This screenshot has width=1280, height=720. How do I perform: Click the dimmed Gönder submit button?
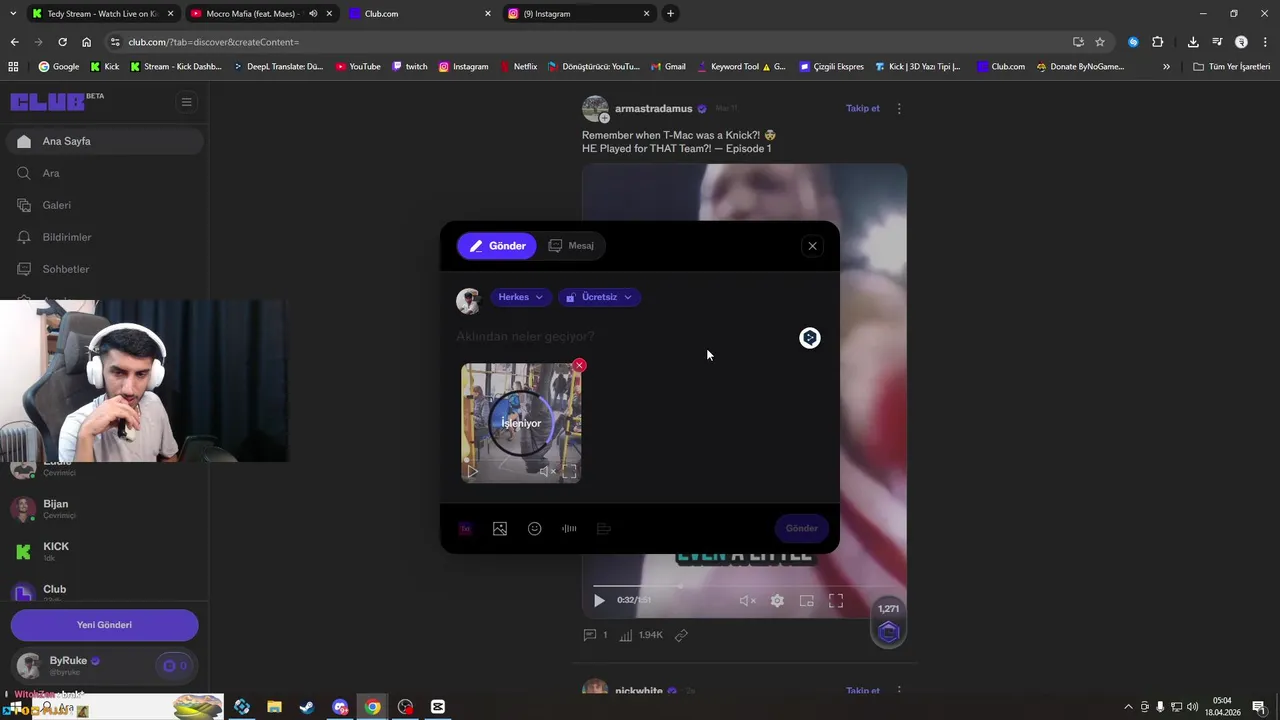point(801,528)
